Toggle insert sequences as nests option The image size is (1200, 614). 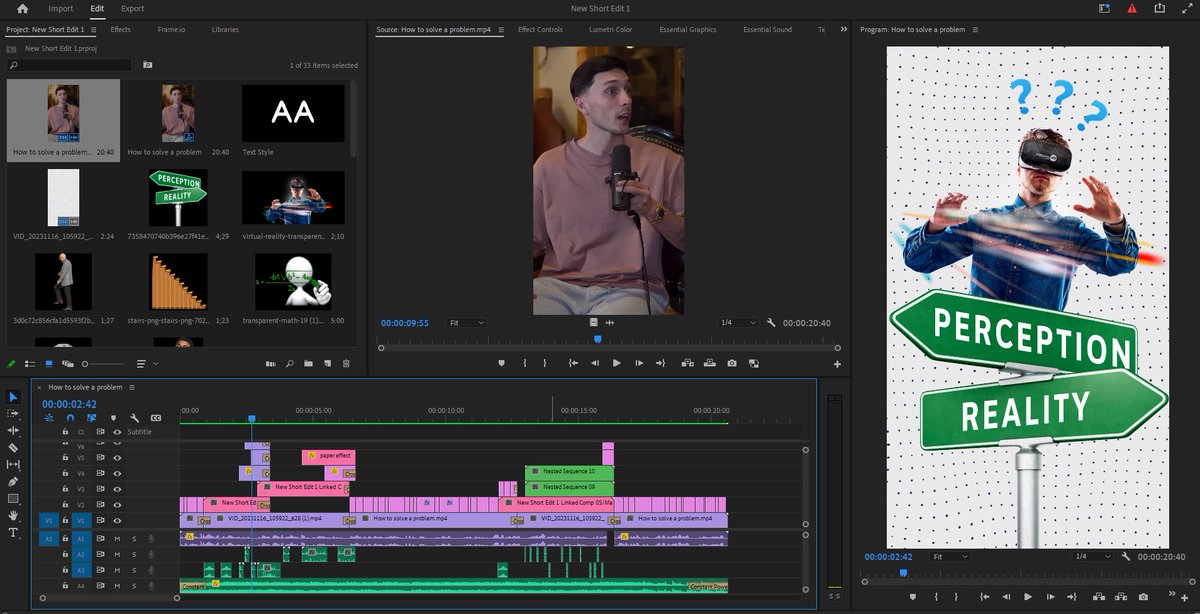(49, 417)
